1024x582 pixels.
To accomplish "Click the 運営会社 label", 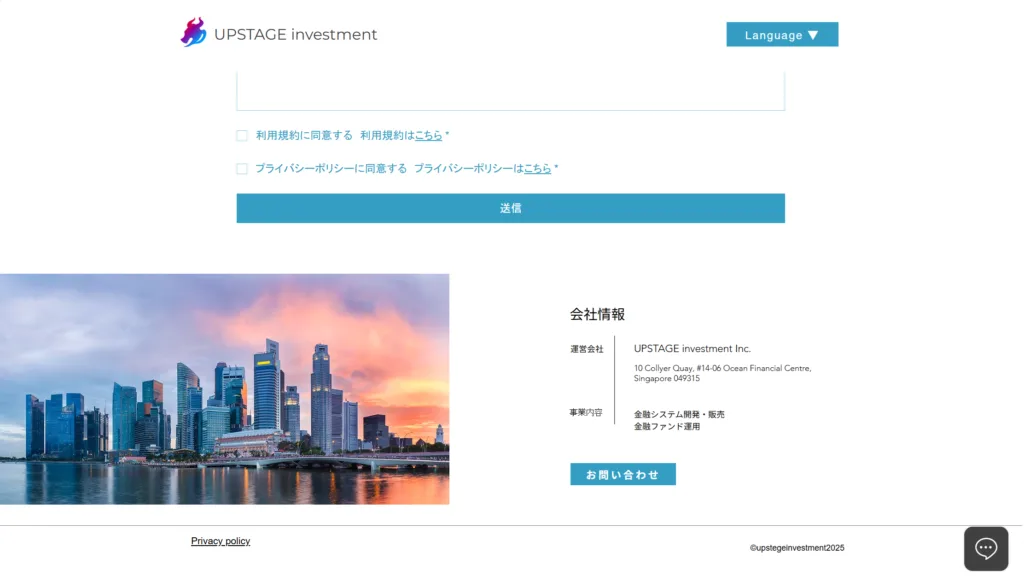I will coord(586,349).
